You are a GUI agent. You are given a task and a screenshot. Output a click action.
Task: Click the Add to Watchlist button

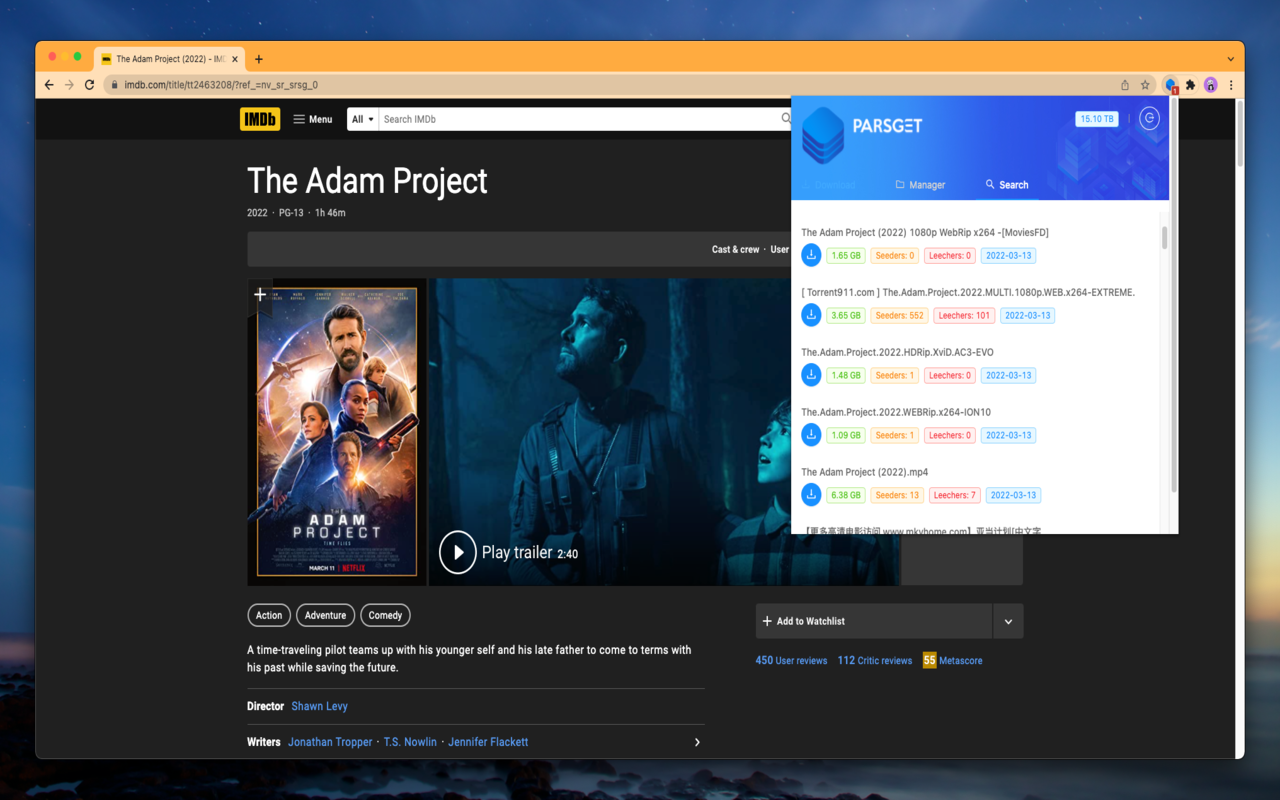pos(874,621)
